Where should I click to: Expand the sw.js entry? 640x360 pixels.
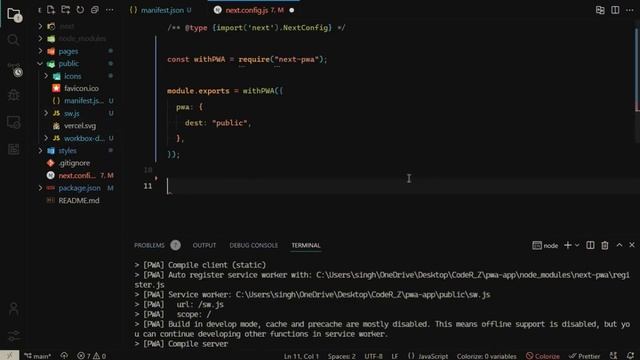(46, 113)
